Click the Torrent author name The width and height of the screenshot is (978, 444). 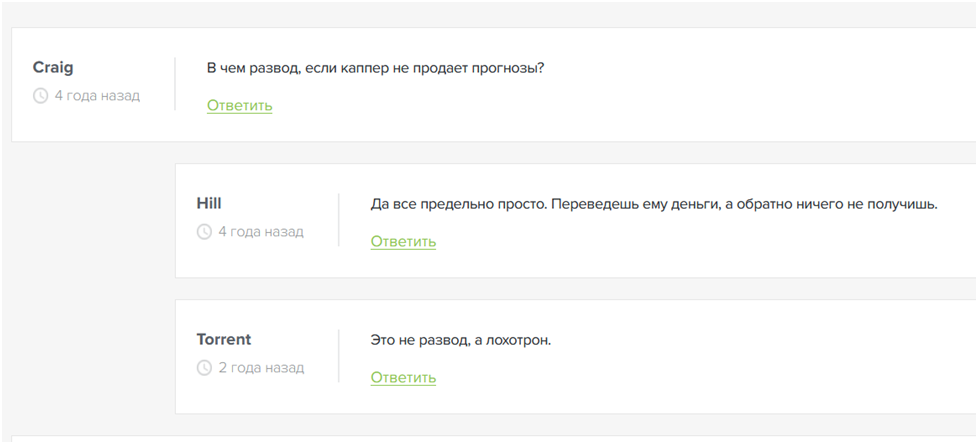[224, 339]
